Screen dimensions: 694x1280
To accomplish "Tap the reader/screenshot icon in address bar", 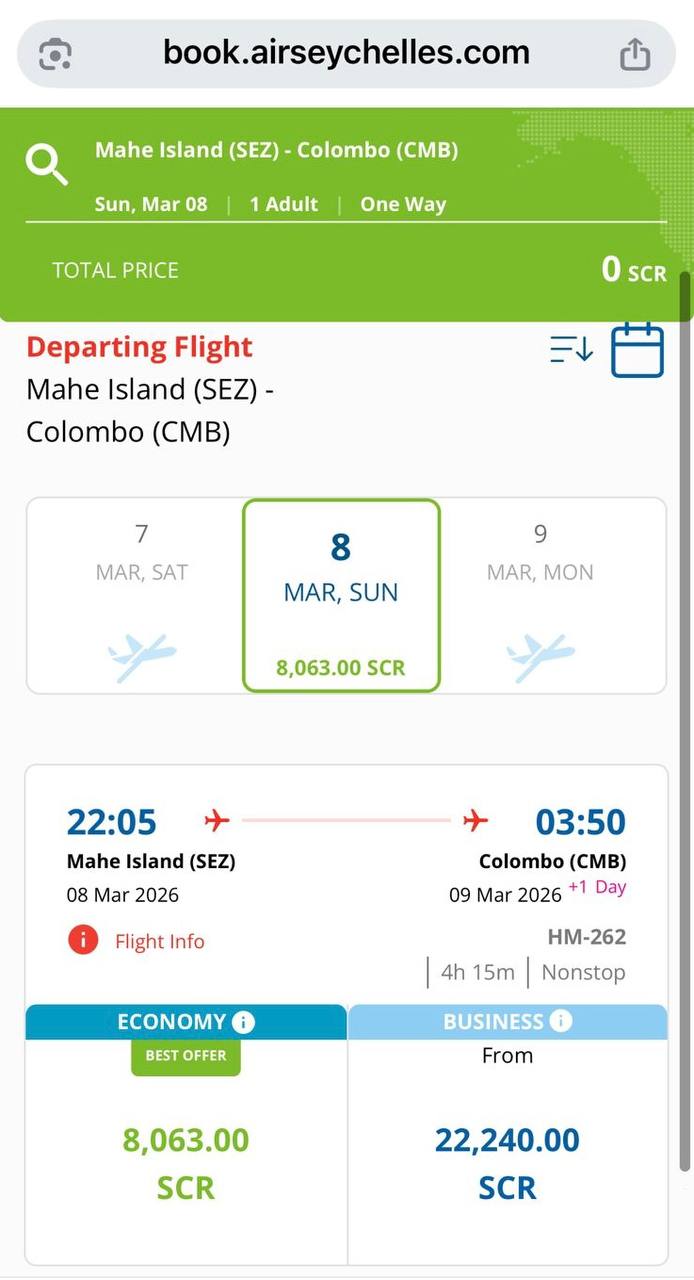I will click(x=55, y=54).
